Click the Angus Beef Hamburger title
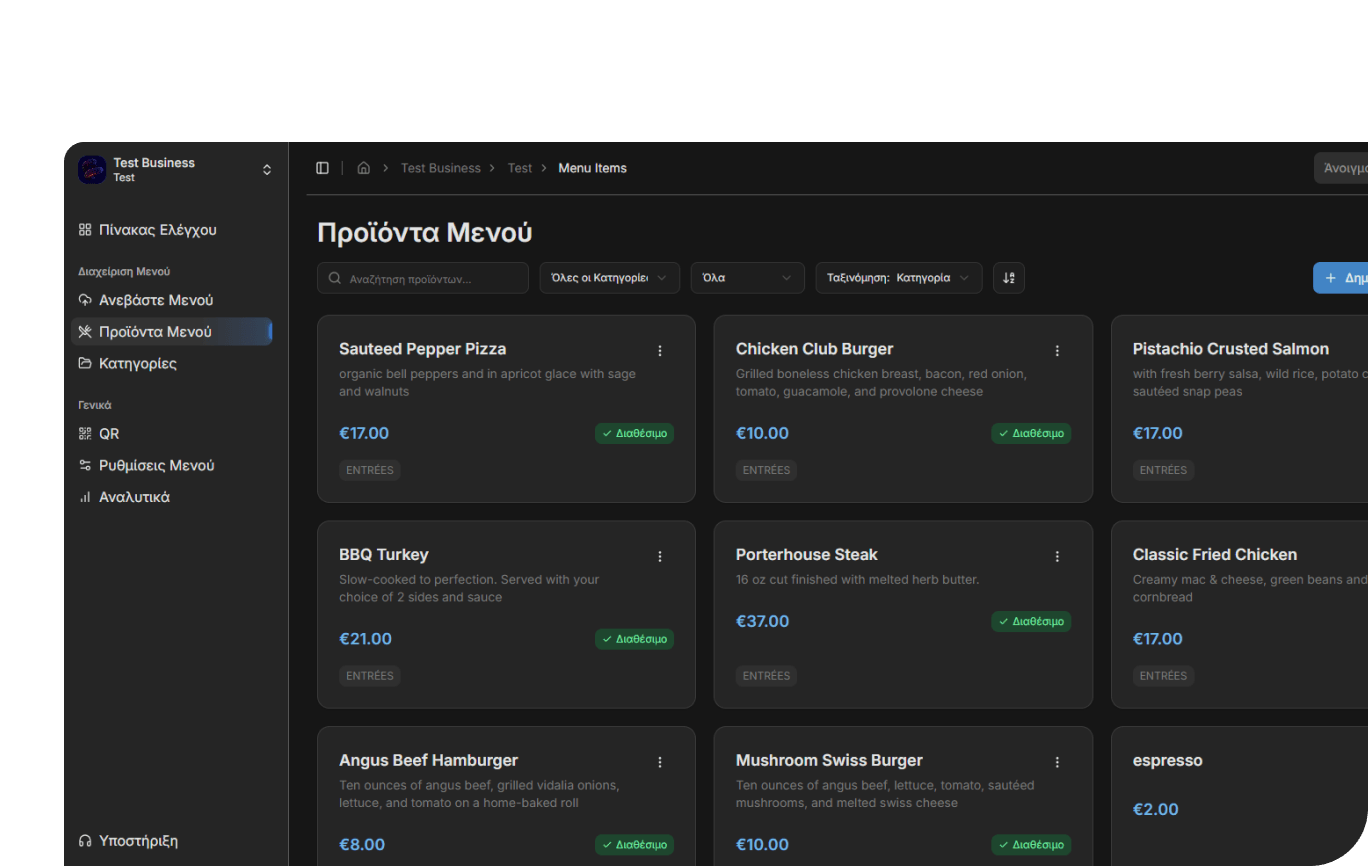 click(429, 761)
